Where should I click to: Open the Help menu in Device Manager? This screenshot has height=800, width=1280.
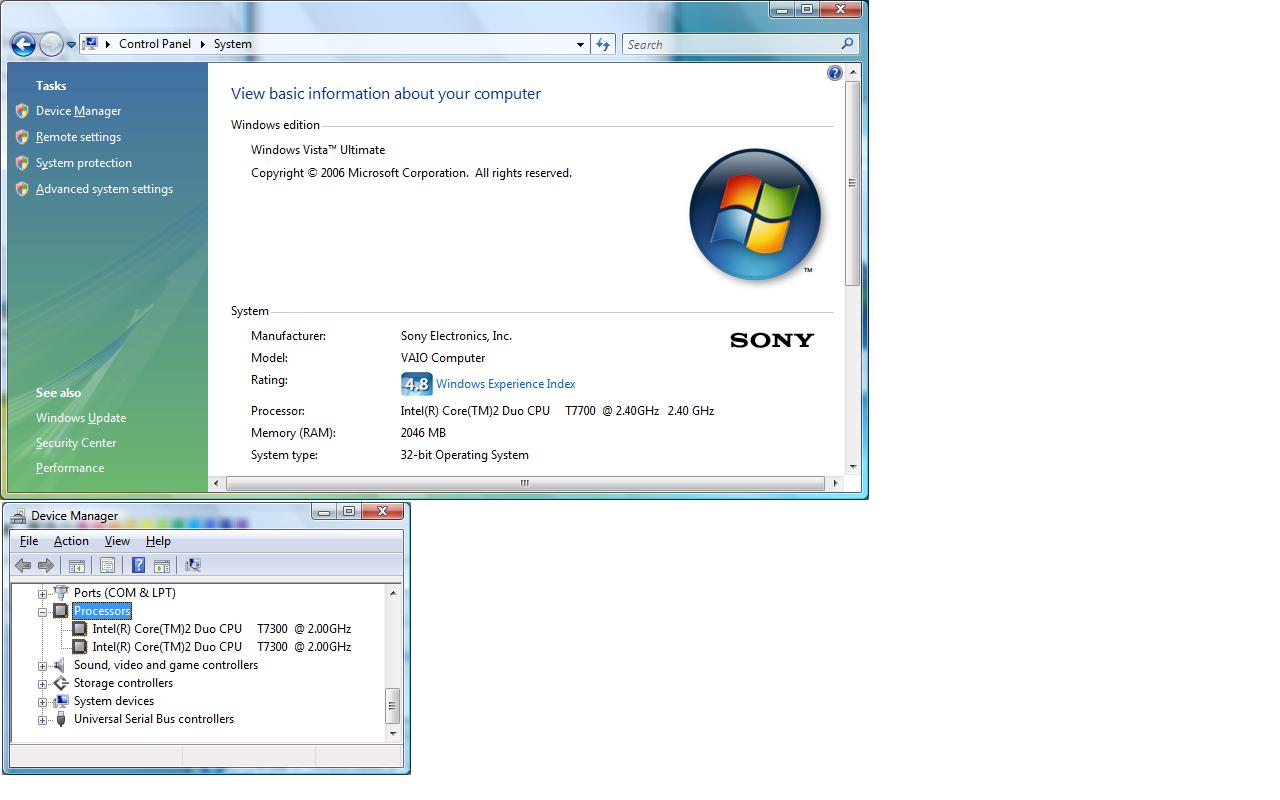tap(158, 541)
